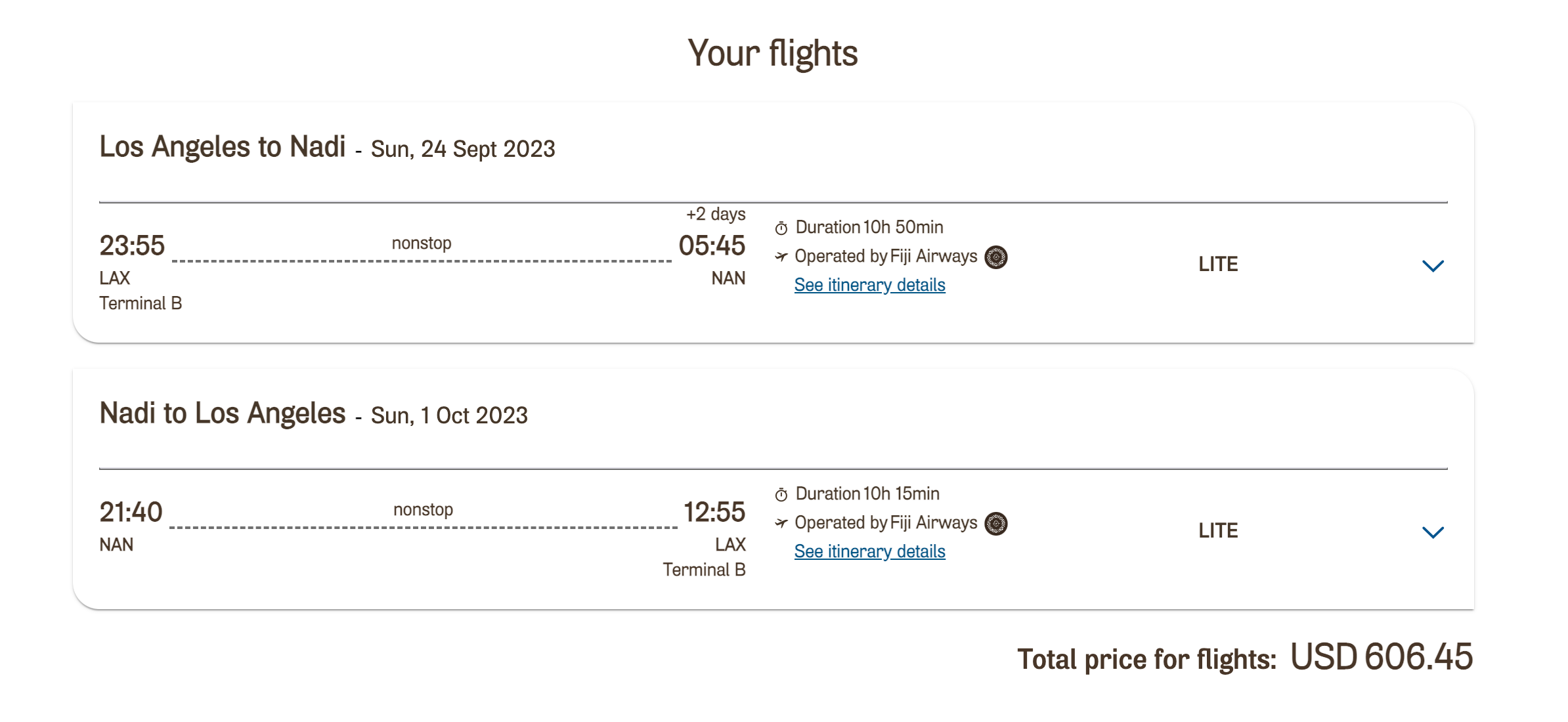
Task: Click the Fiji Airways logo on outbound flight
Action: click(x=996, y=257)
